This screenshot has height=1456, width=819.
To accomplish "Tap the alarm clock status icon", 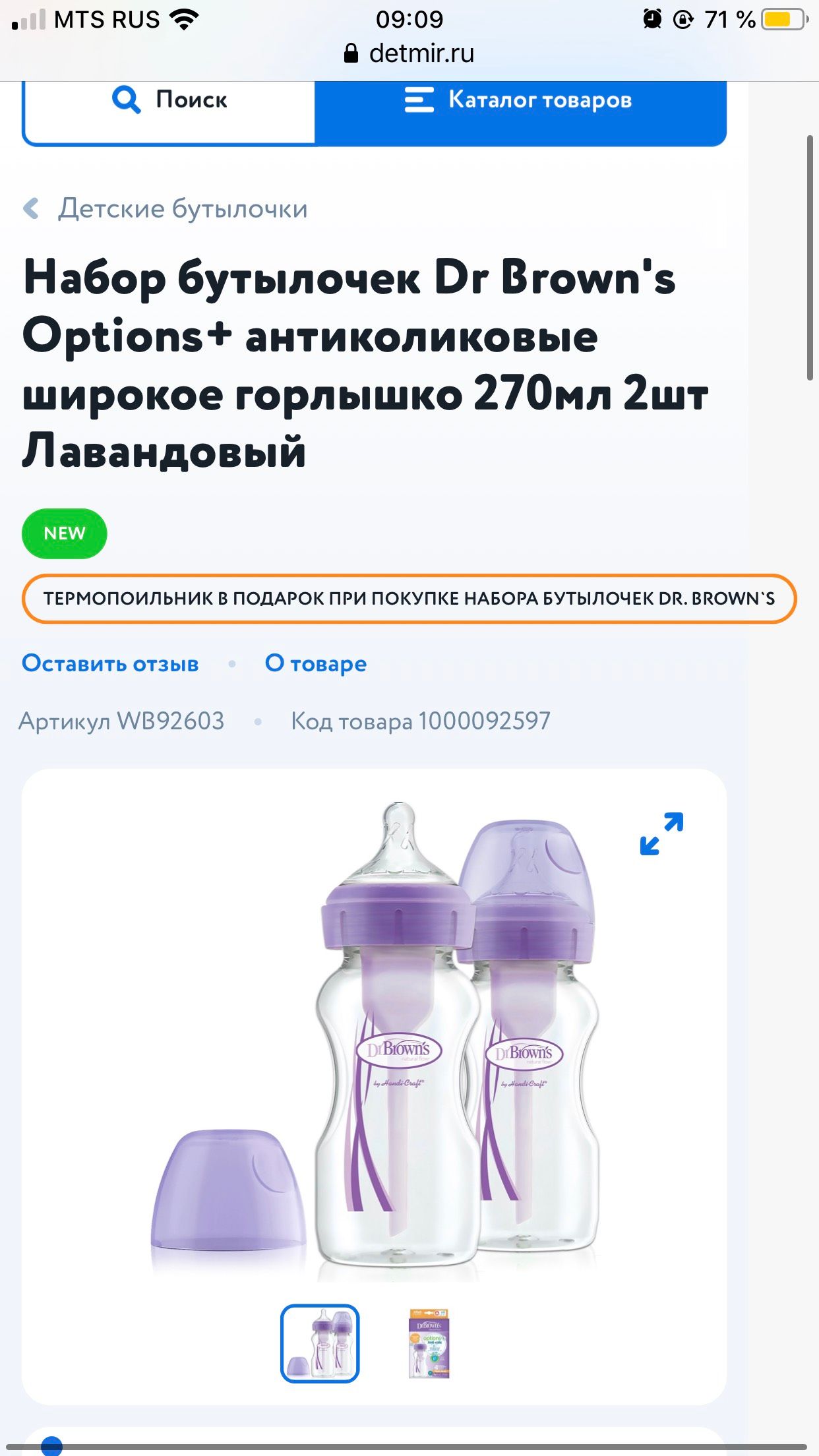I will pos(652,19).
